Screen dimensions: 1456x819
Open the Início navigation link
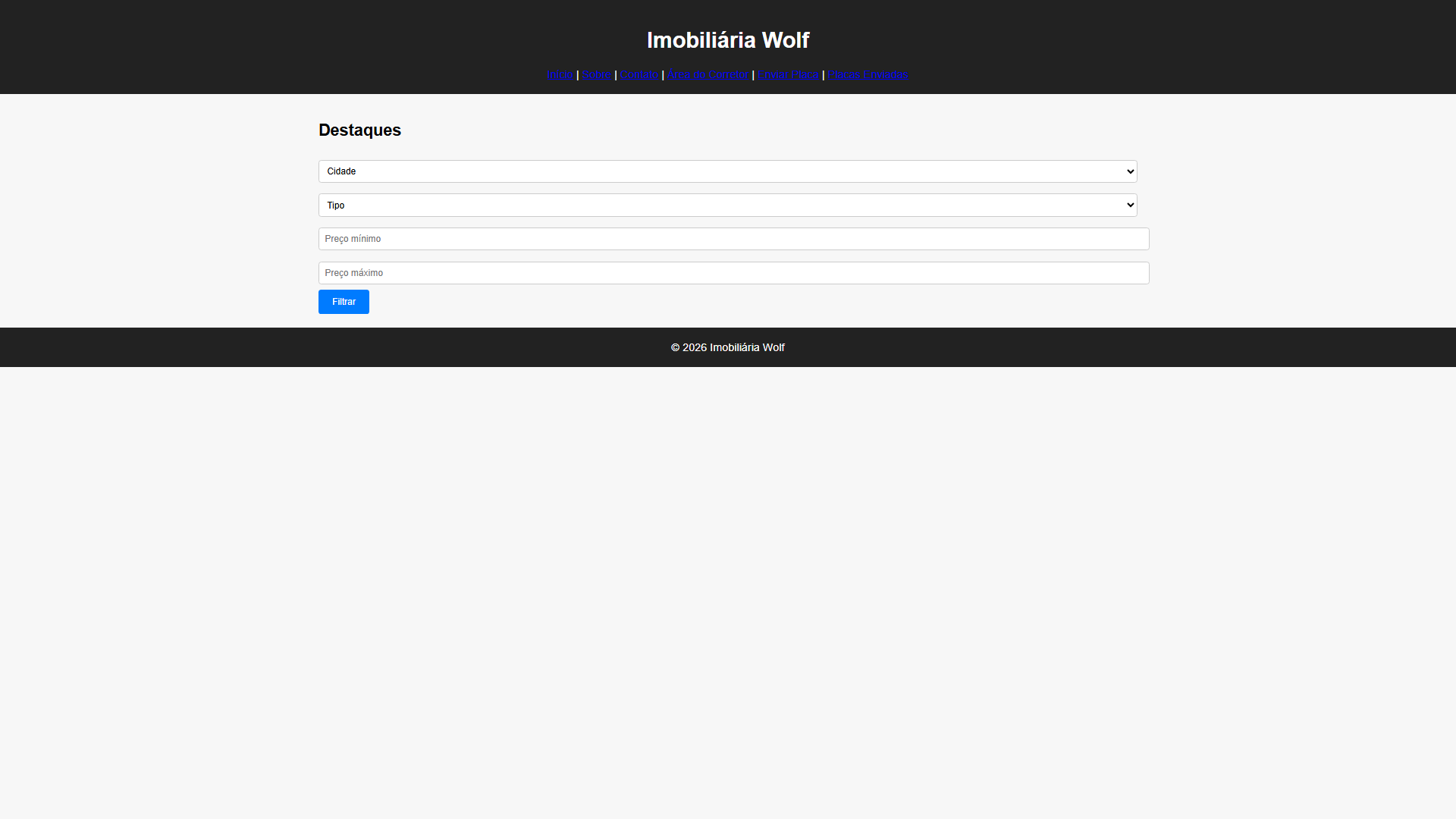click(560, 74)
